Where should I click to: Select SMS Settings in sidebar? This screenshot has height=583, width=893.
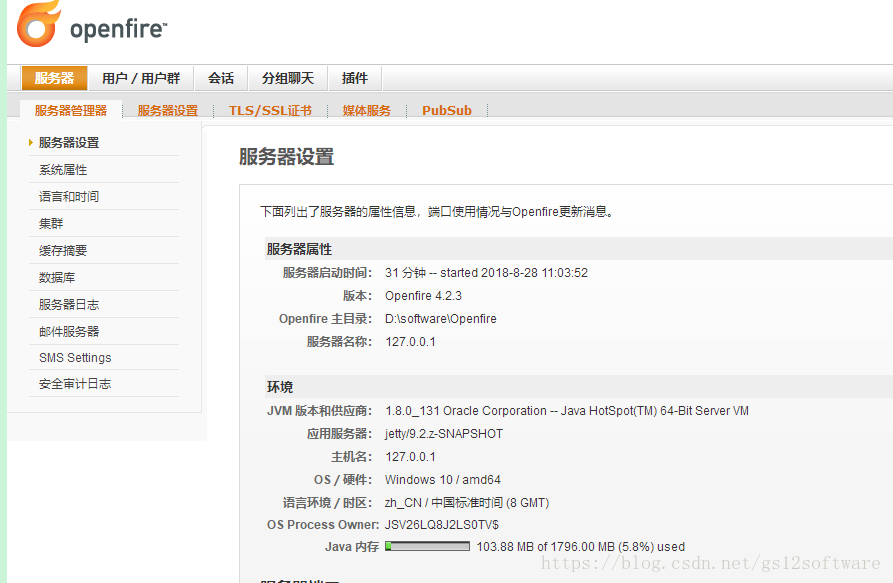click(x=78, y=357)
